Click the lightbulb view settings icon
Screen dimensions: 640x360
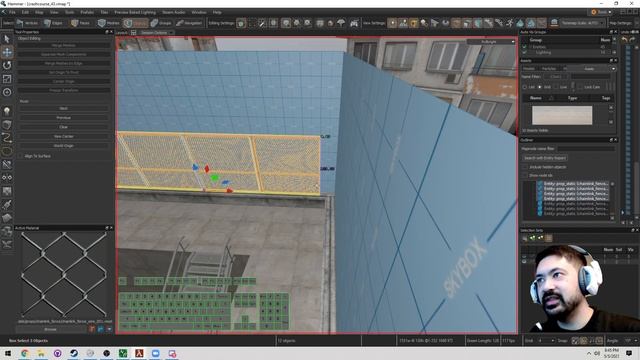424,23
